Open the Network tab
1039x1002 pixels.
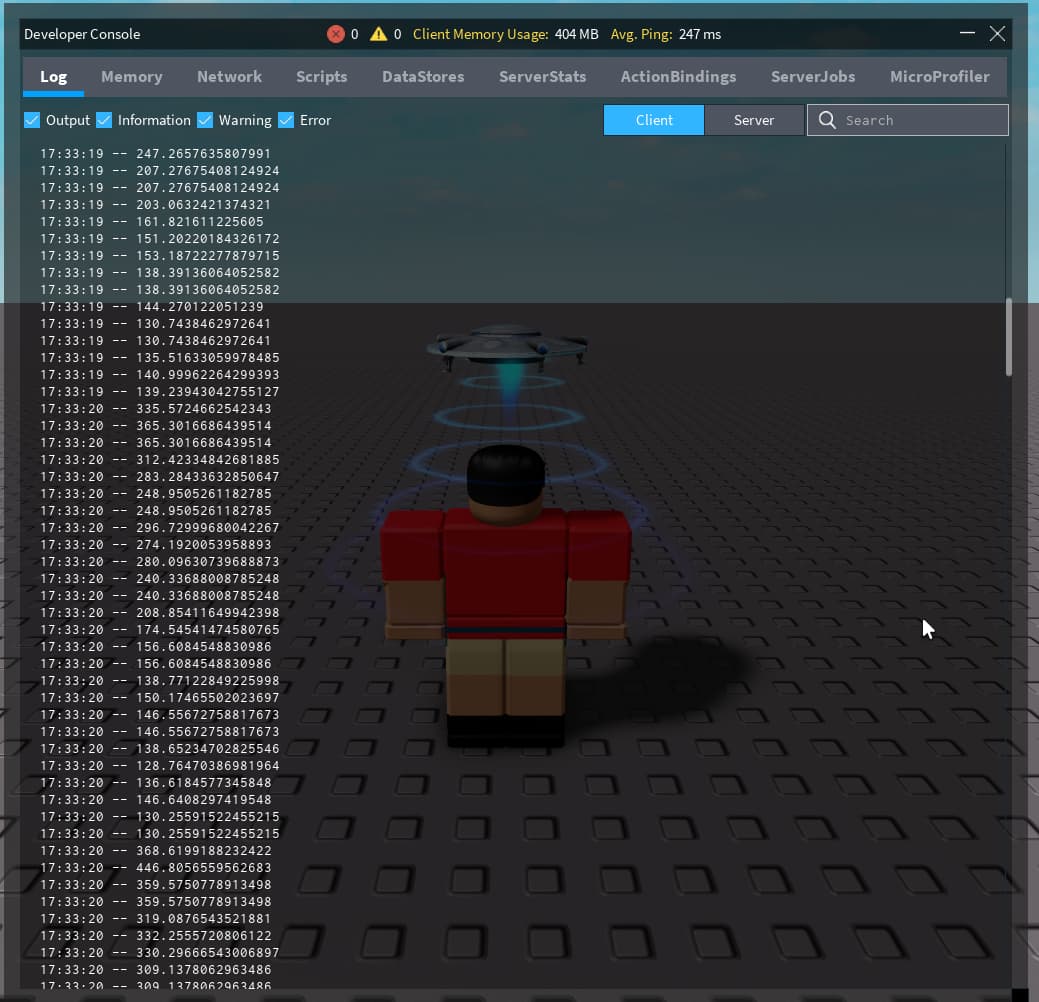coord(229,77)
